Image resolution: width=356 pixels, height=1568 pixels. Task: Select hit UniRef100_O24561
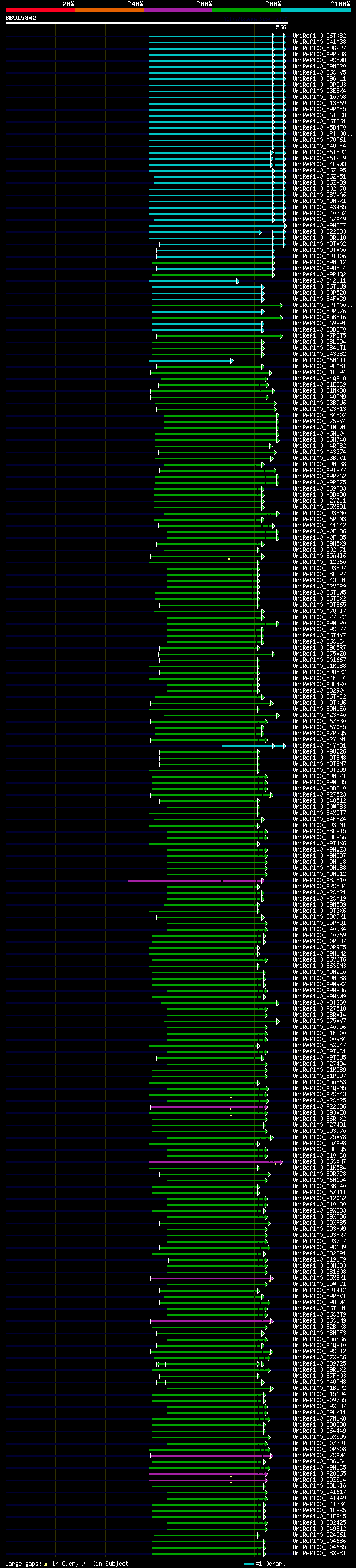[x=319, y=1535]
